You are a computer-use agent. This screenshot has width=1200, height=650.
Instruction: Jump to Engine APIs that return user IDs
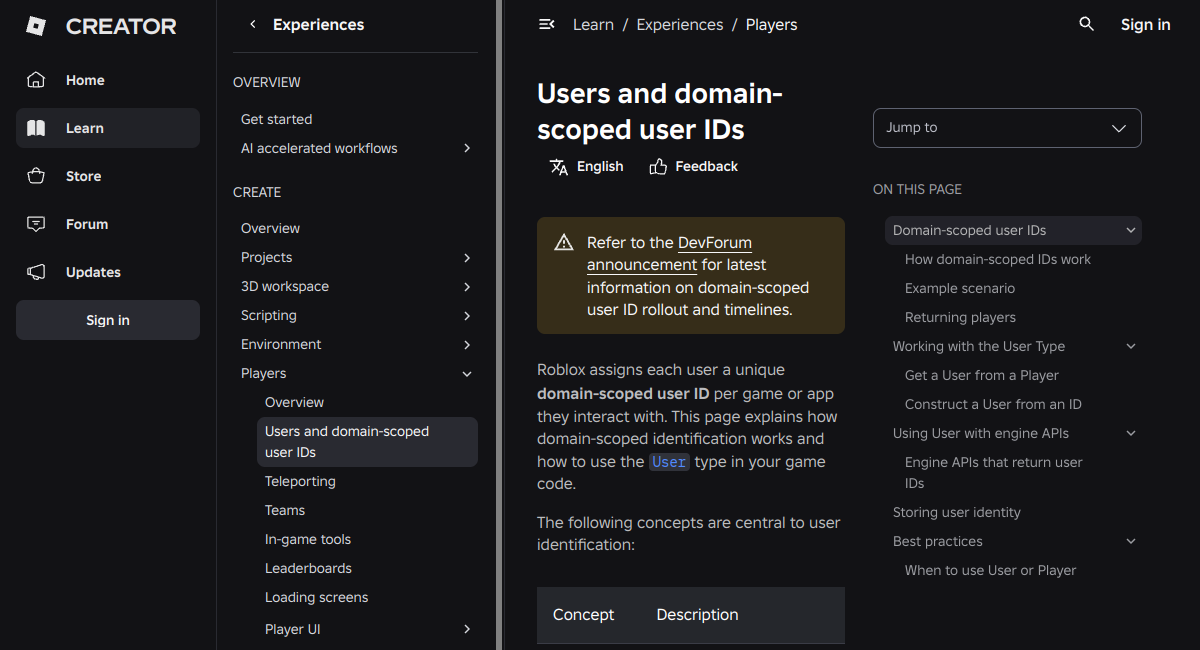994,473
